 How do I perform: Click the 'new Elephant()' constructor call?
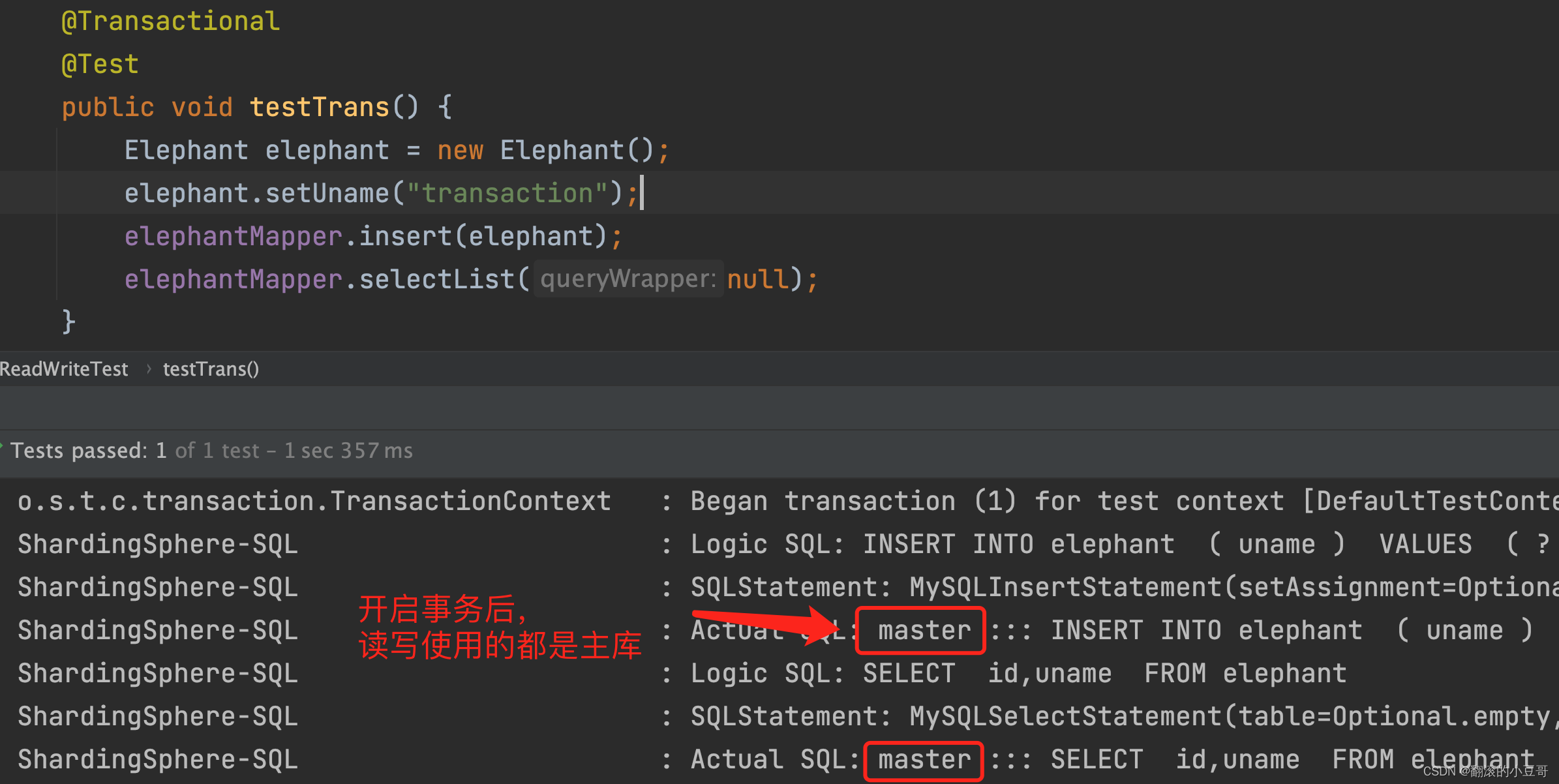coord(545,151)
